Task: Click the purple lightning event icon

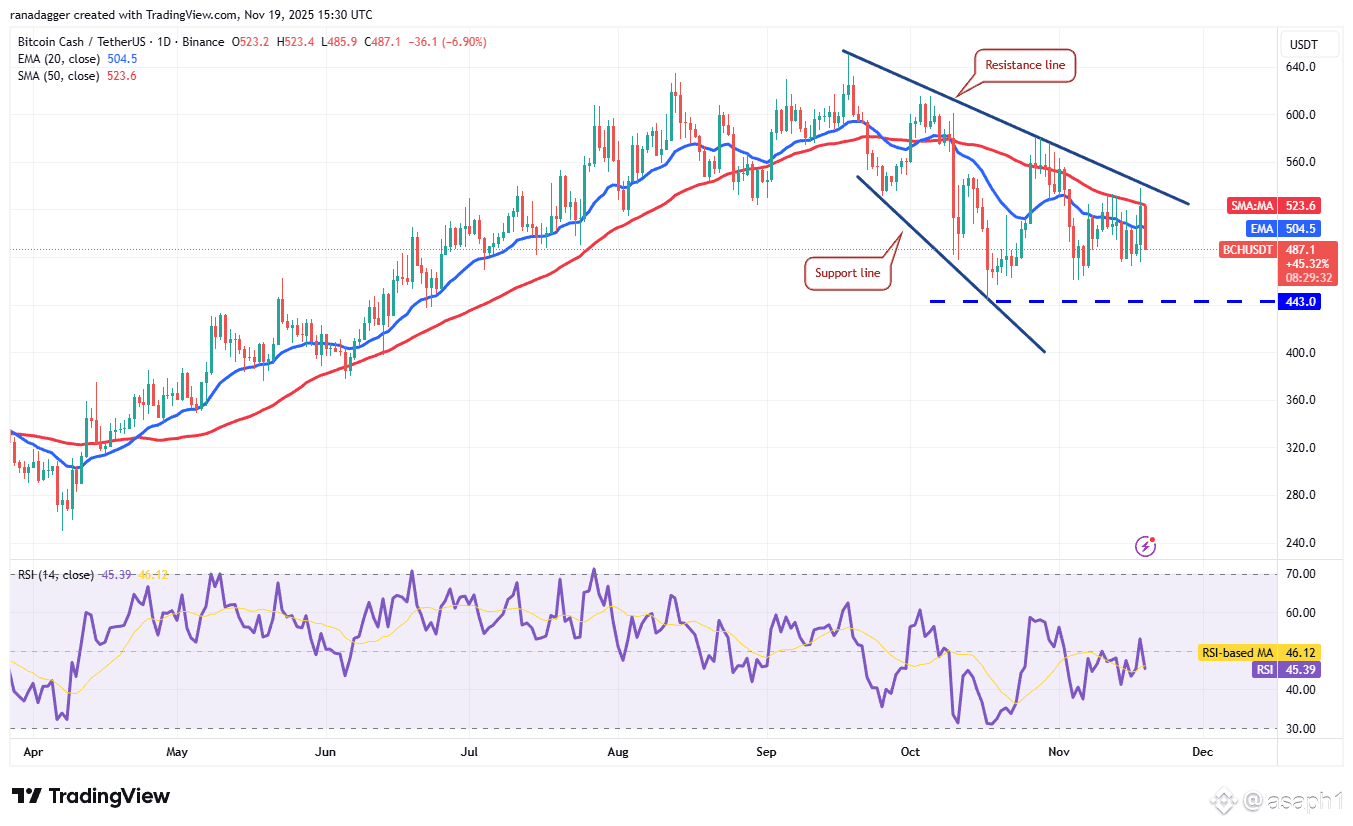Action: (x=1146, y=546)
